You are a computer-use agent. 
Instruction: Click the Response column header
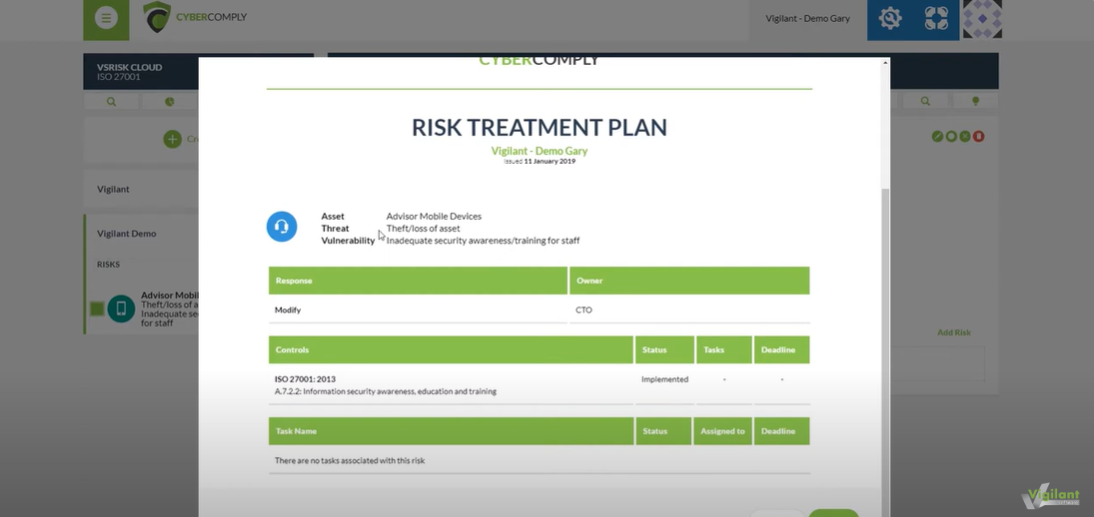(x=418, y=280)
